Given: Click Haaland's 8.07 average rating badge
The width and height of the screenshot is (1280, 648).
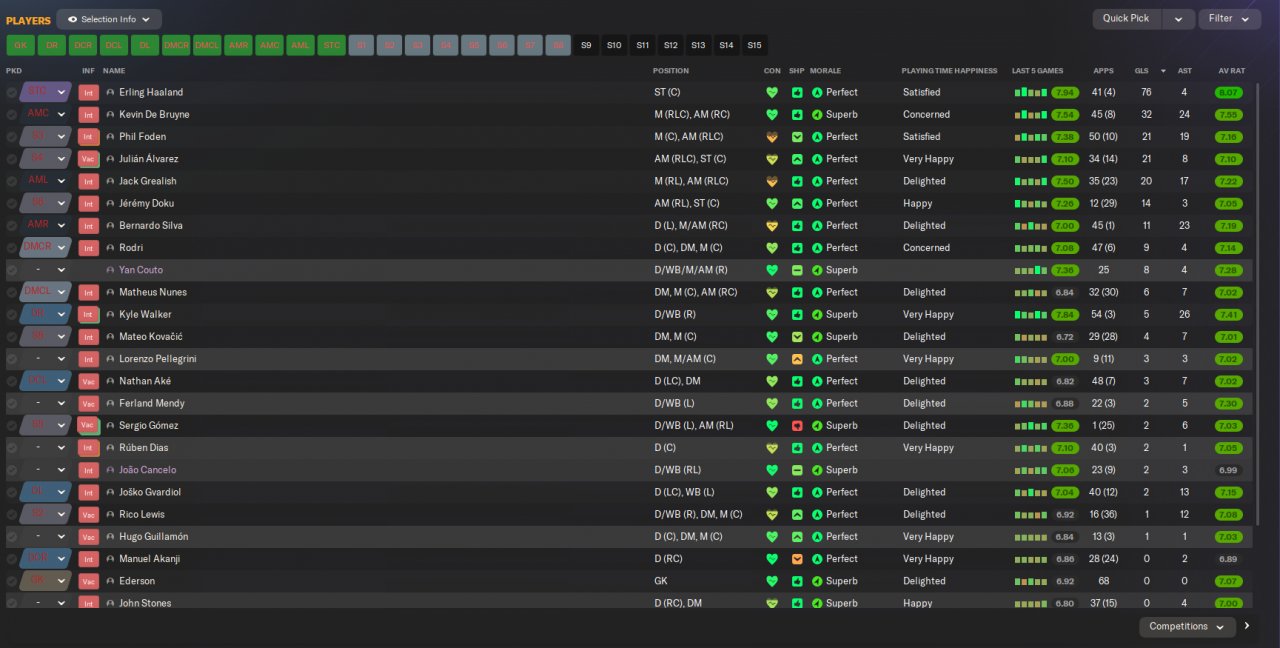Looking at the screenshot, I should (1228, 92).
